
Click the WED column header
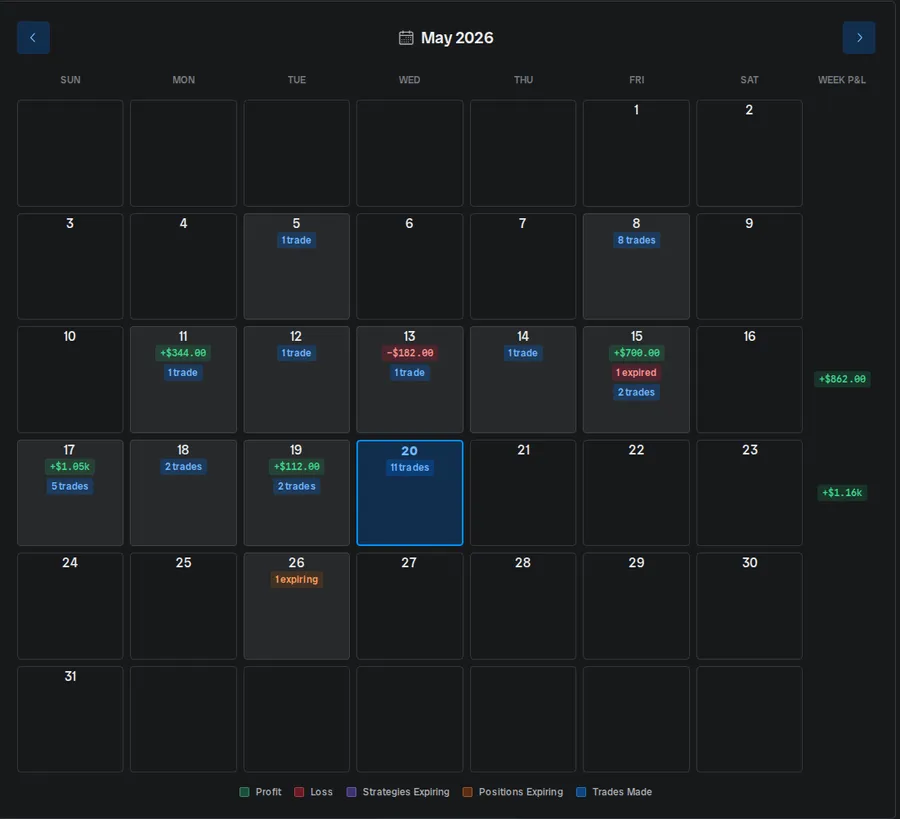pyautogui.click(x=409, y=80)
